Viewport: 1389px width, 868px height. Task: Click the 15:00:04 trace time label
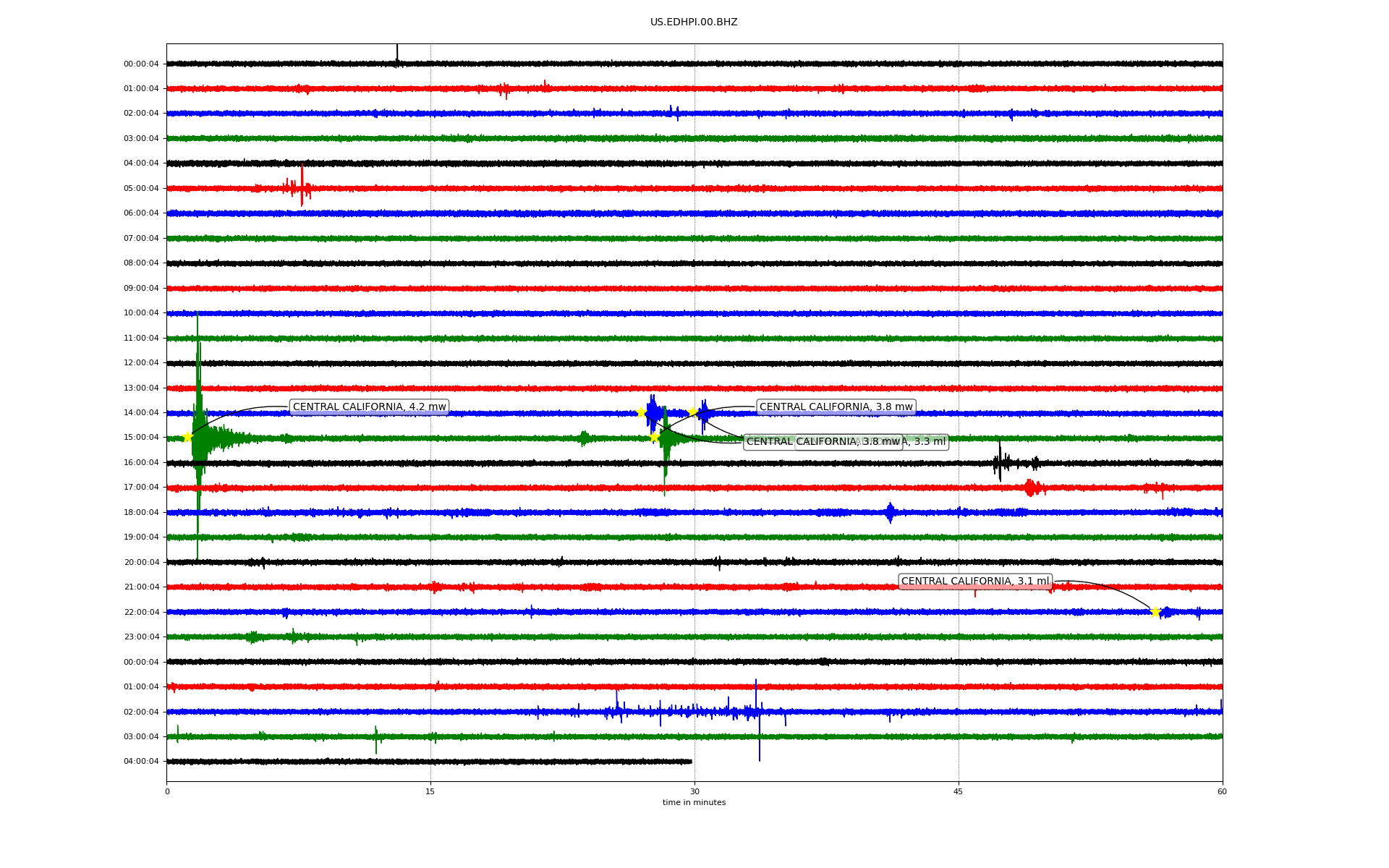point(141,438)
